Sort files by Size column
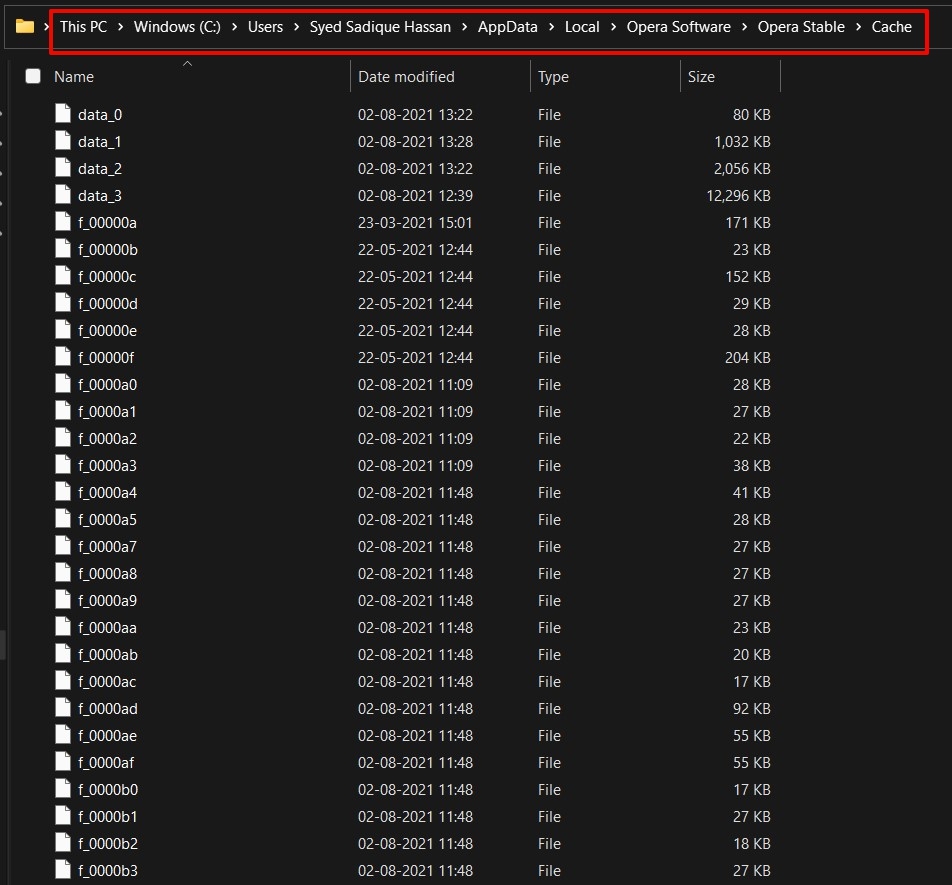952x885 pixels. (701, 77)
